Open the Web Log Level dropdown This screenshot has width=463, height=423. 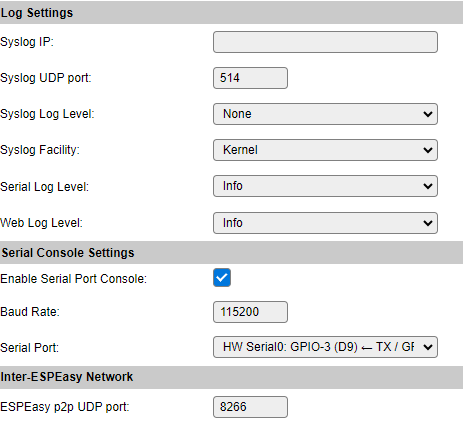click(325, 223)
